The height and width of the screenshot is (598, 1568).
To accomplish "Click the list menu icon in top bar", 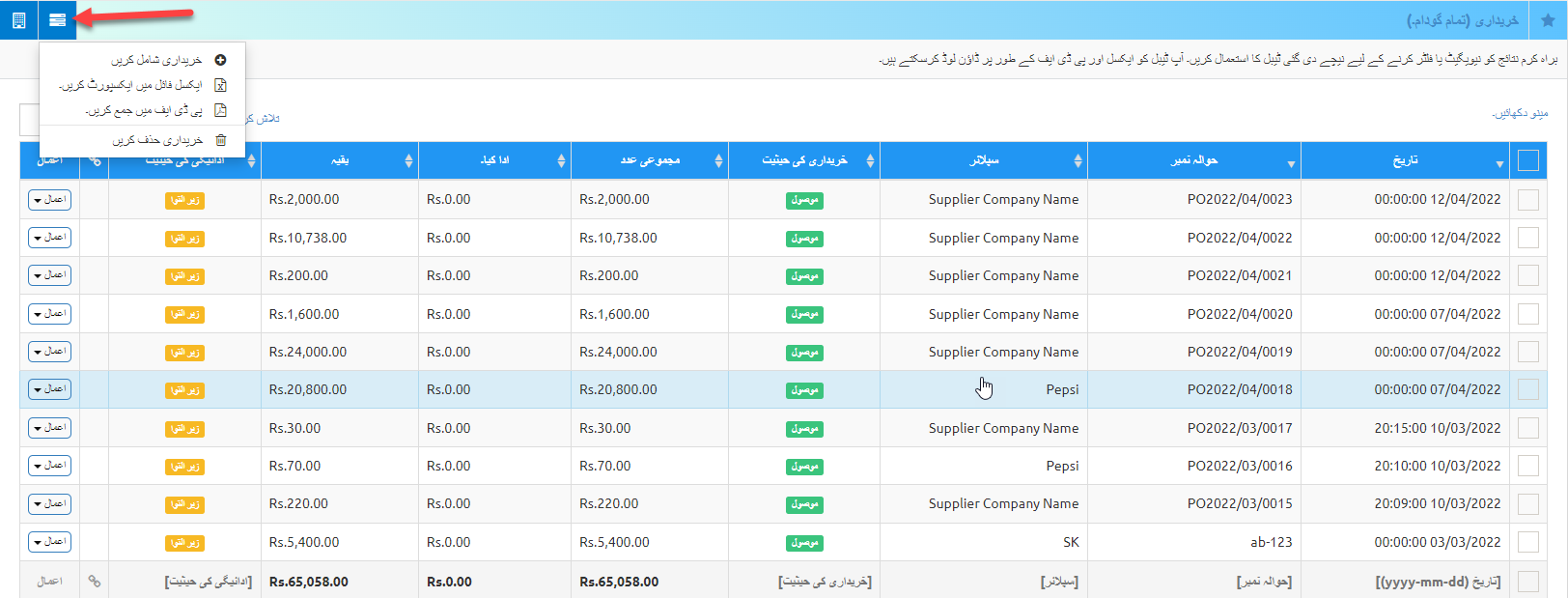I will (57, 20).
